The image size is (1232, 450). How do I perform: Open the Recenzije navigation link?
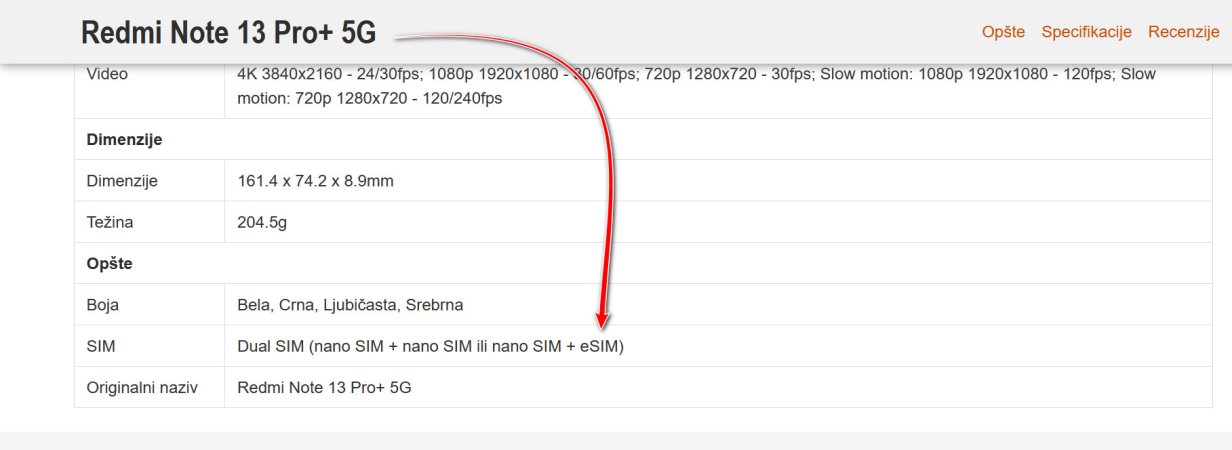pyautogui.click(x=1183, y=32)
